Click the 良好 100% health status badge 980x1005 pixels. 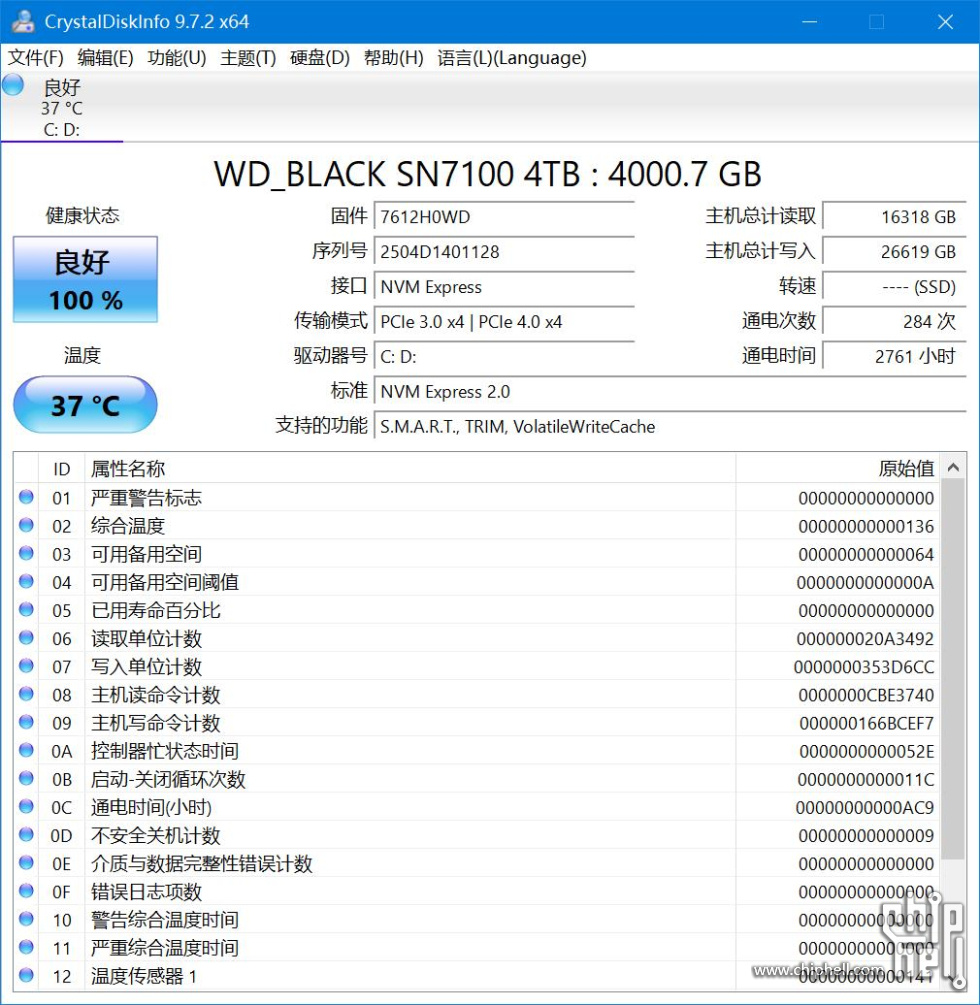84,279
